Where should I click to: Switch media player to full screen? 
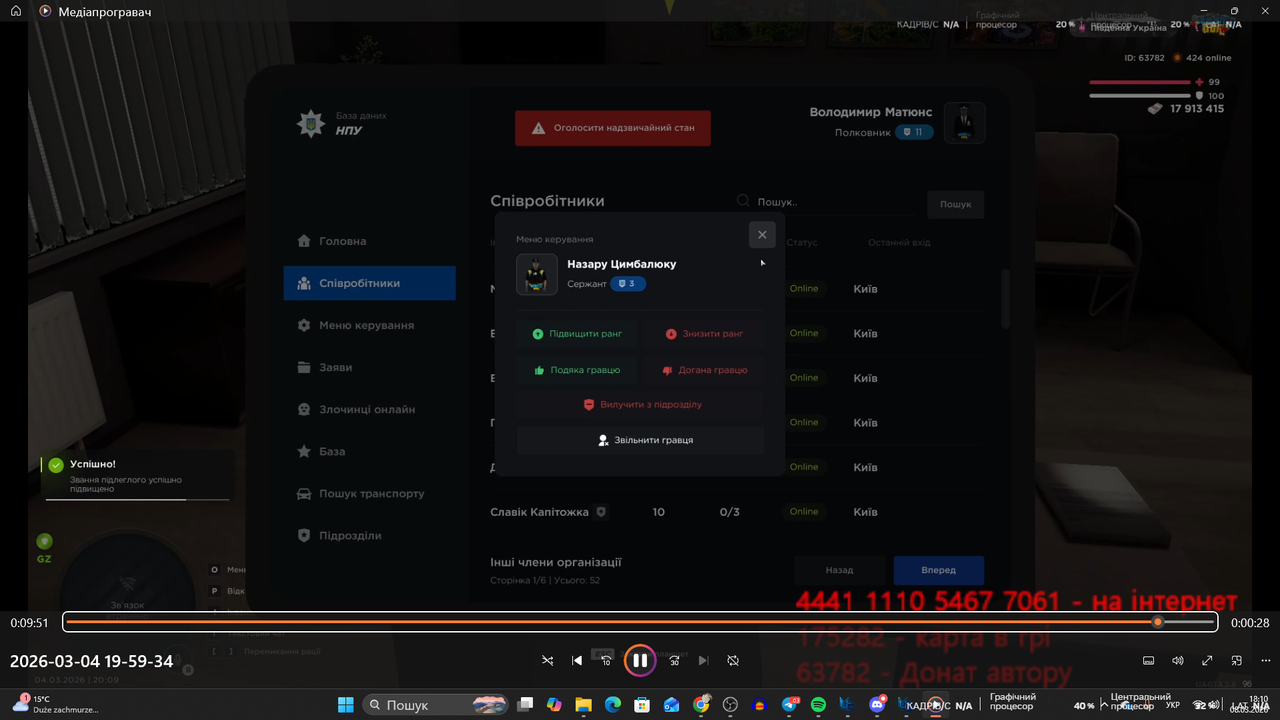coord(1207,660)
